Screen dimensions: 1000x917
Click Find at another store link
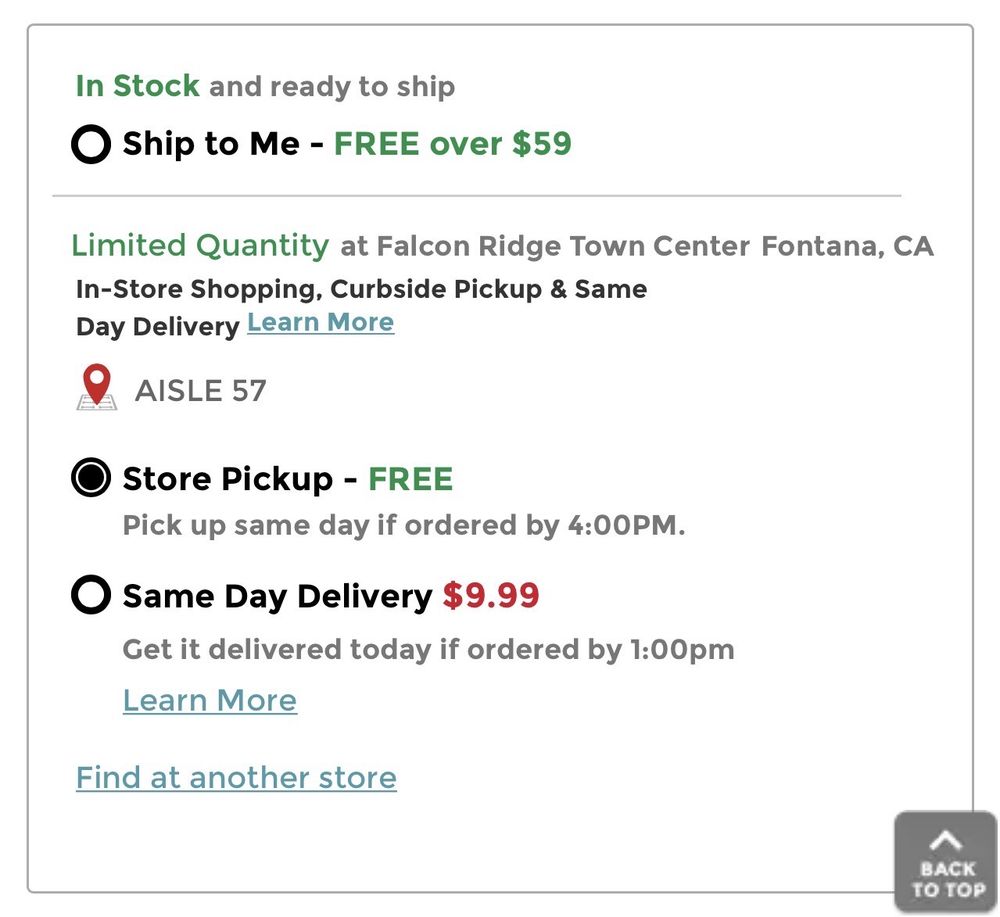[x=236, y=778]
